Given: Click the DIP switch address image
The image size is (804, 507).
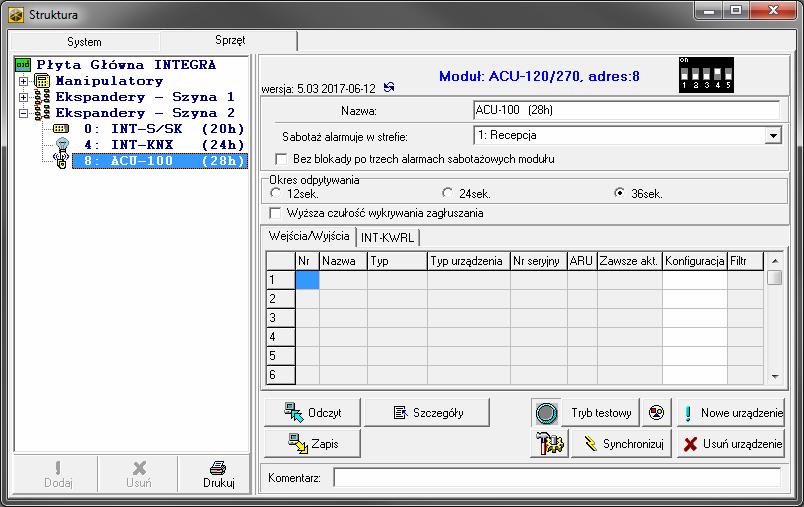Looking at the screenshot, I should click(706, 75).
